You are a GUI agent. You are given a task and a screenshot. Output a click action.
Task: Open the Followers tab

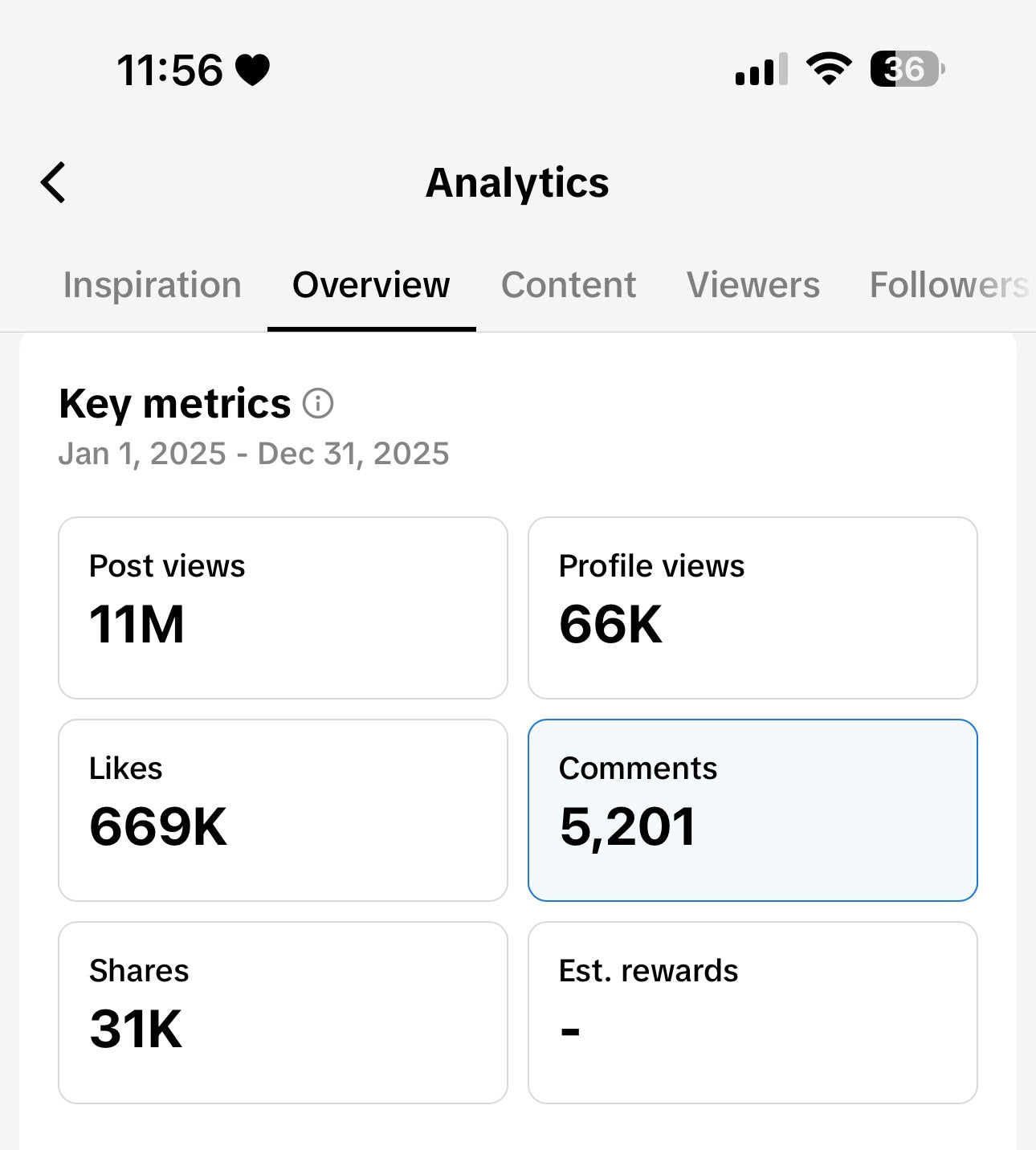946,285
